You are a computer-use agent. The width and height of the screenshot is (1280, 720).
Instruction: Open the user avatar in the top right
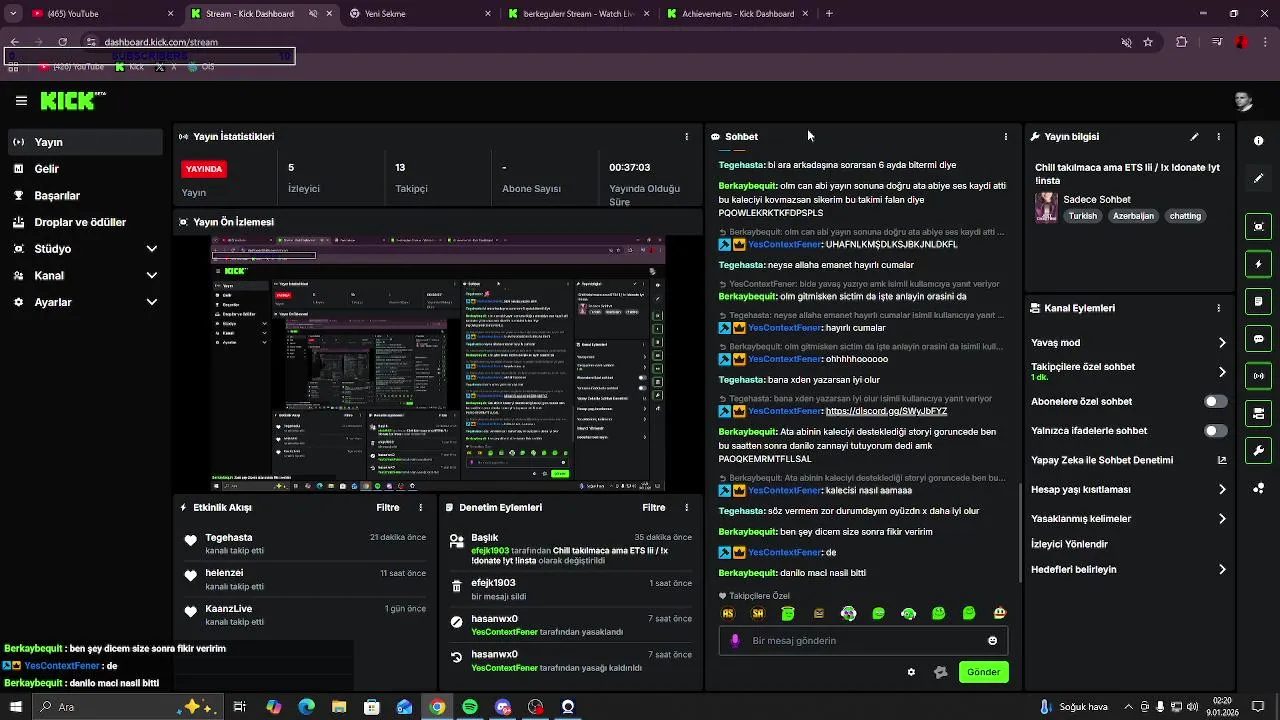(x=1243, y=101)
